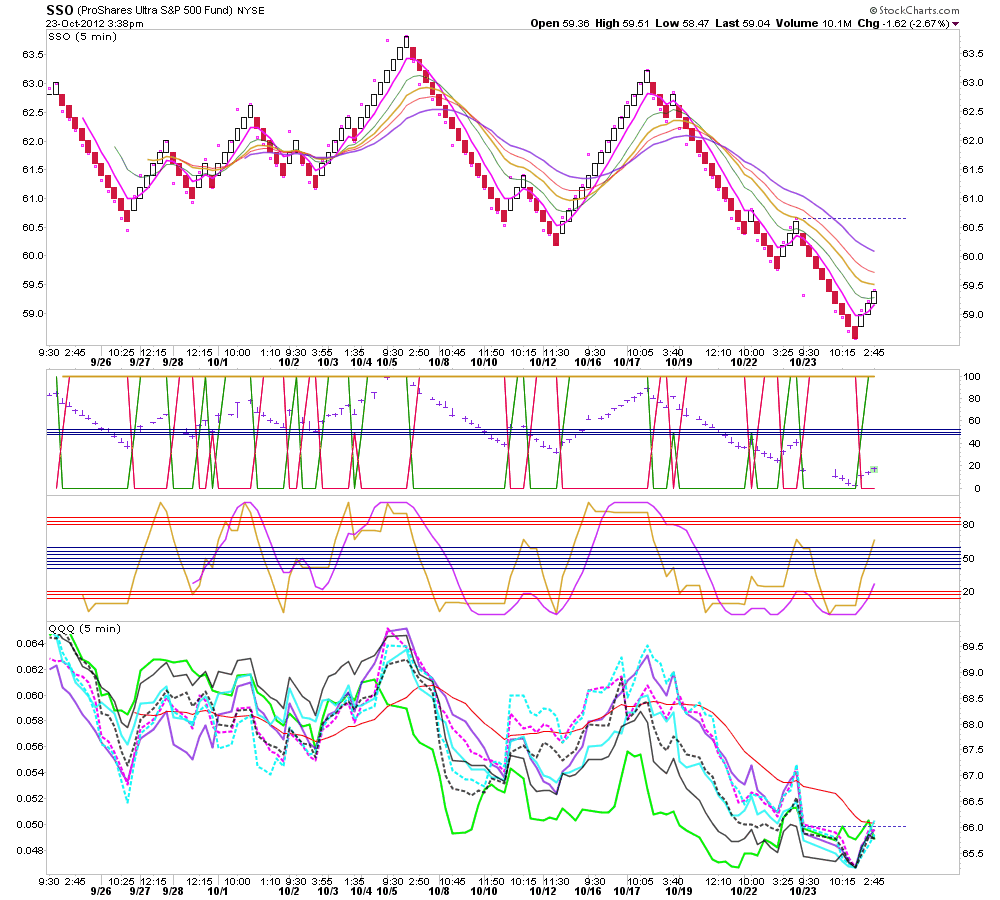Click the High 59.51 price readout
1000x900 pixels.
click(x=622, y=24)
